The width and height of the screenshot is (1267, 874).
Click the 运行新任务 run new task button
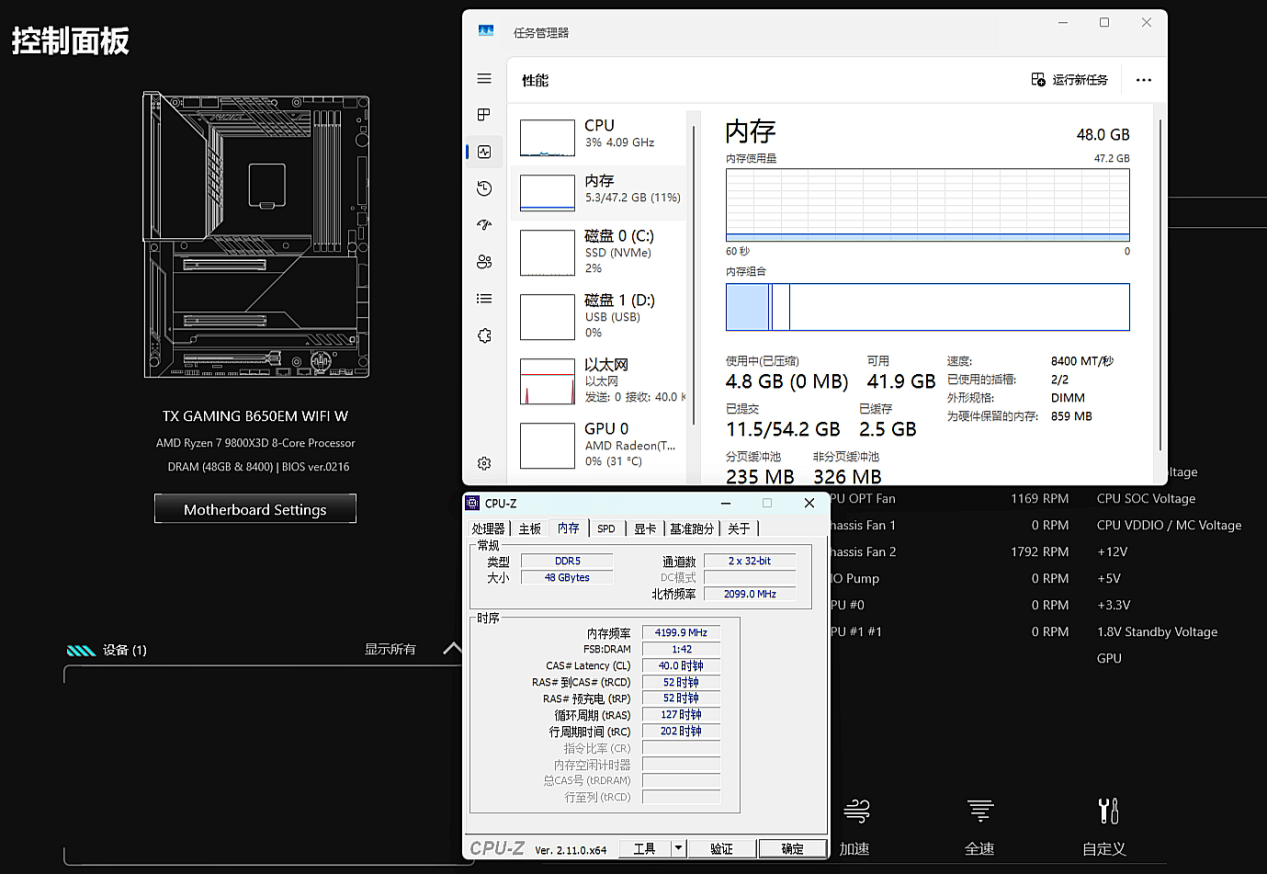(x=1069, y=79)
